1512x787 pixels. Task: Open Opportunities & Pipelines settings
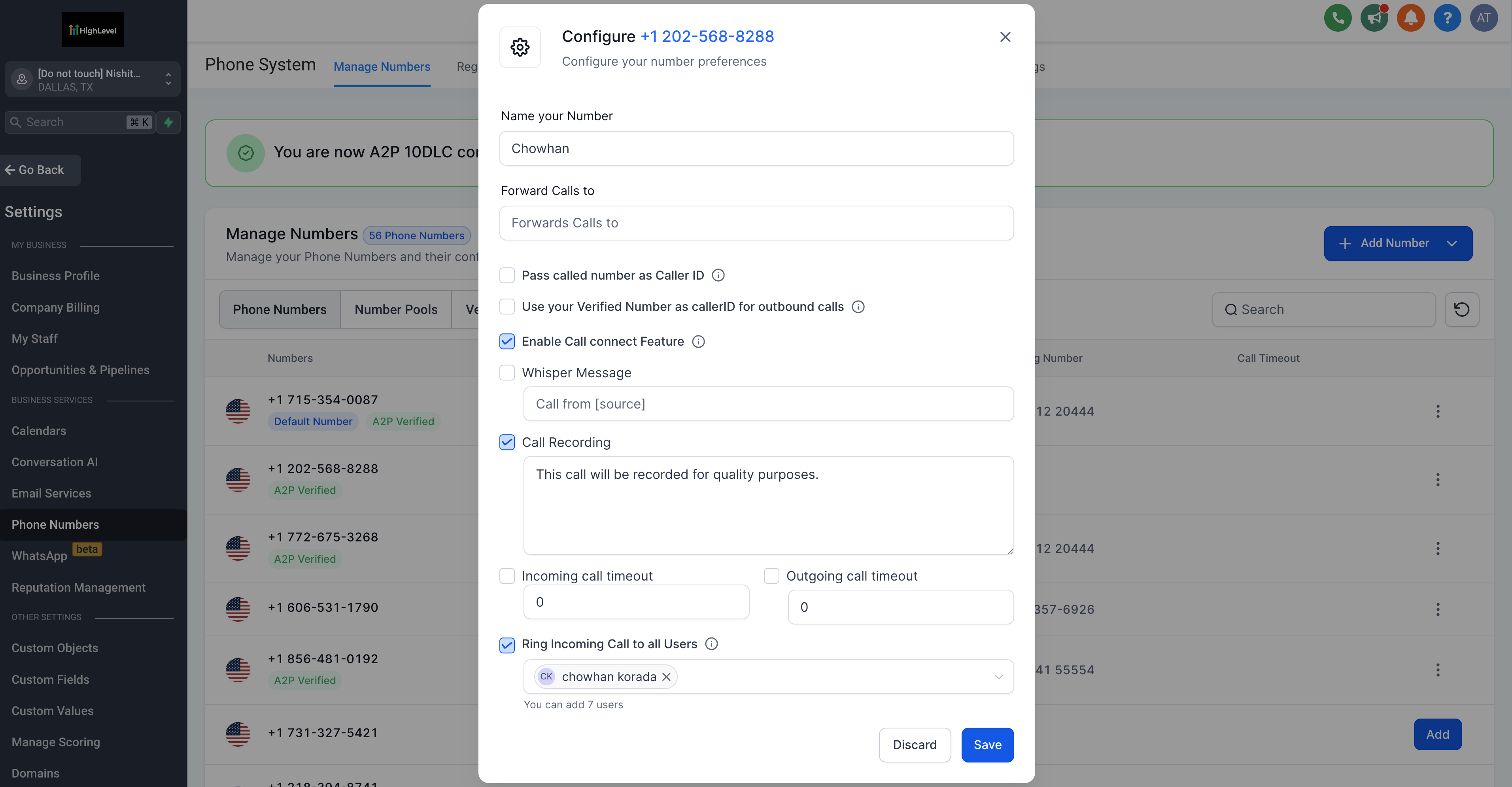[80, 370]
